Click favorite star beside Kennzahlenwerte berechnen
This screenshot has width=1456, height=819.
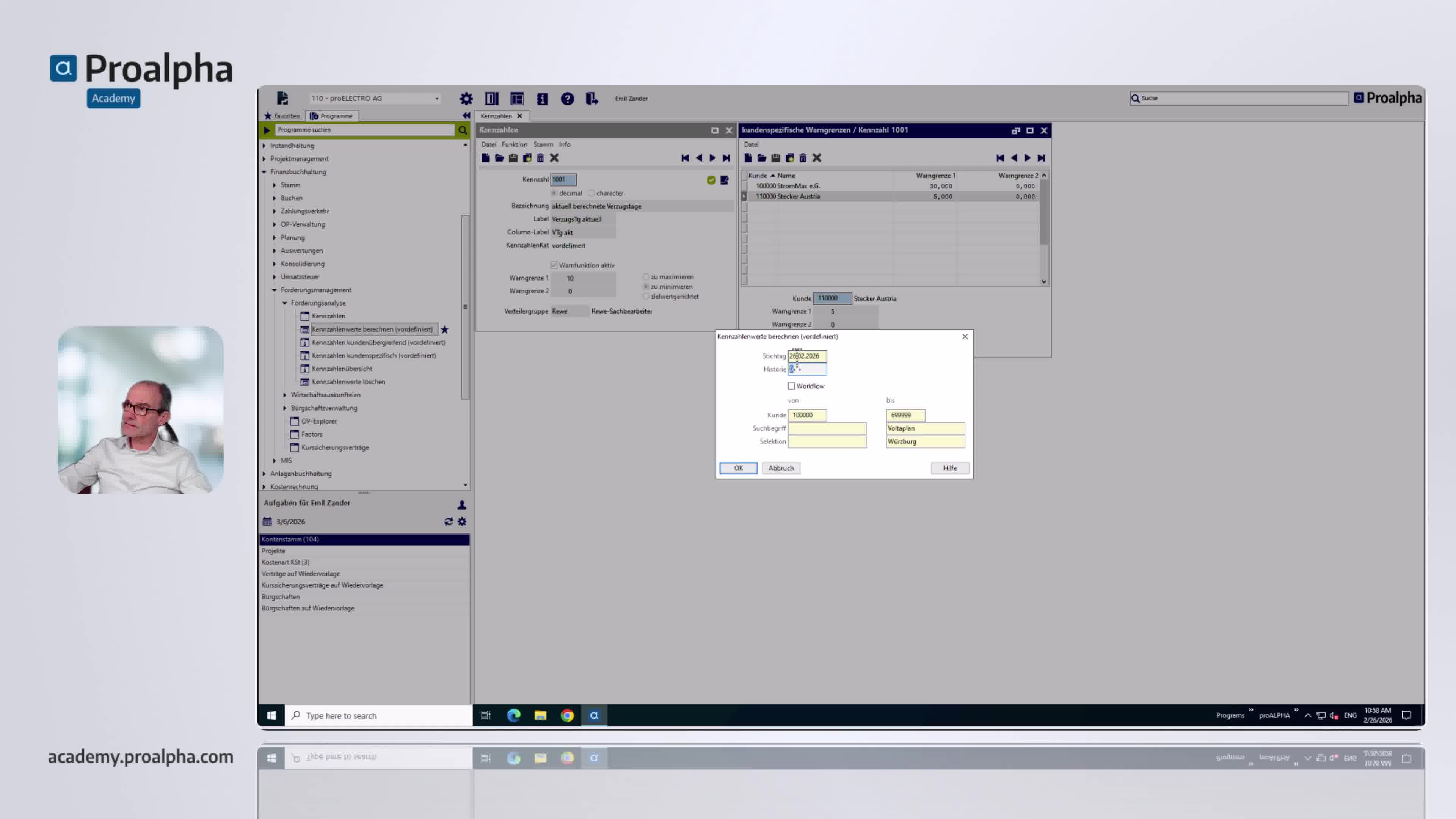[445, 329]
